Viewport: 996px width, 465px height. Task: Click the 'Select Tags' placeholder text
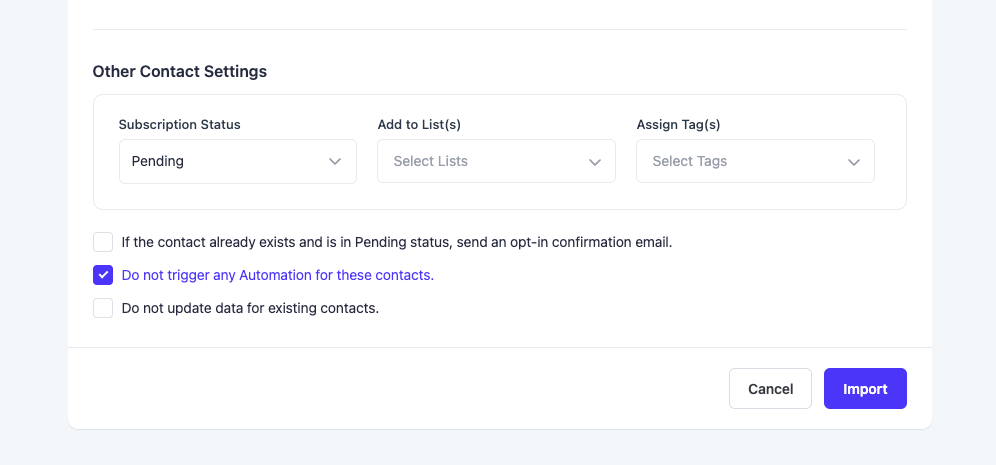[x=690, y=161]
